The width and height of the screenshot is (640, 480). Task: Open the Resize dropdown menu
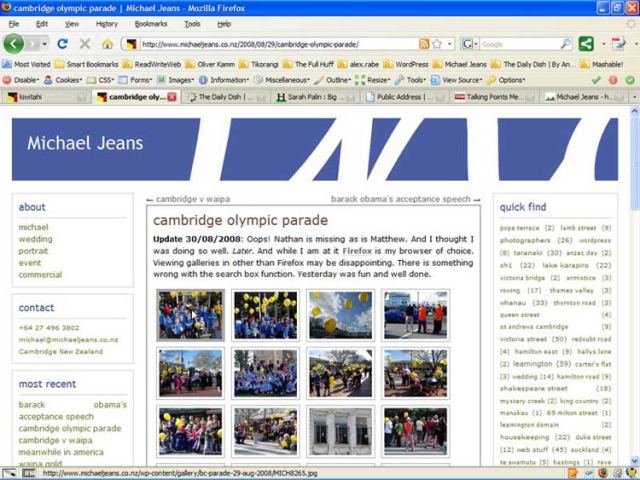pyautogui.click(x=377, y=79)
